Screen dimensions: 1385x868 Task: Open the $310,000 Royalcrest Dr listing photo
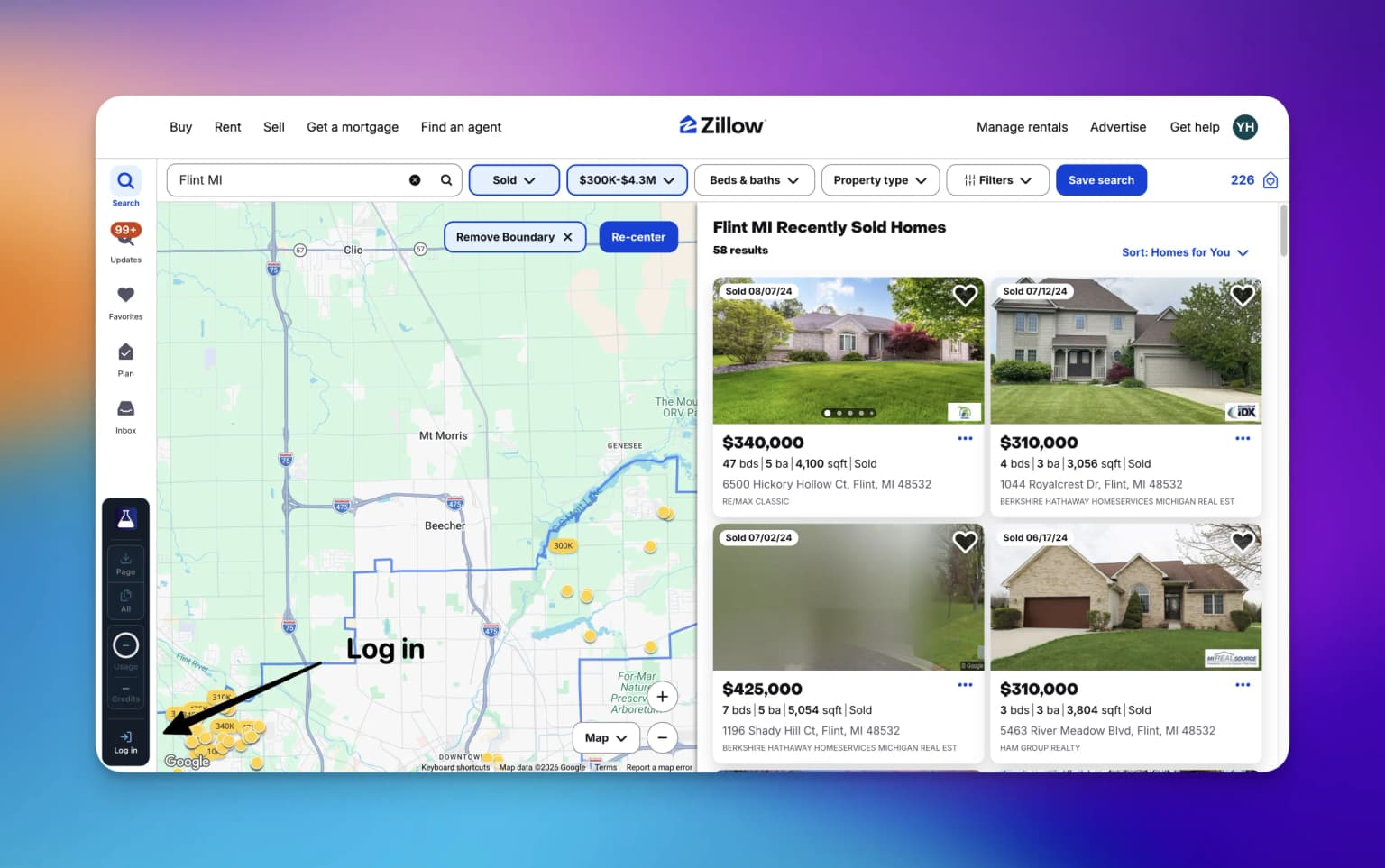(x=1125, y=351)
